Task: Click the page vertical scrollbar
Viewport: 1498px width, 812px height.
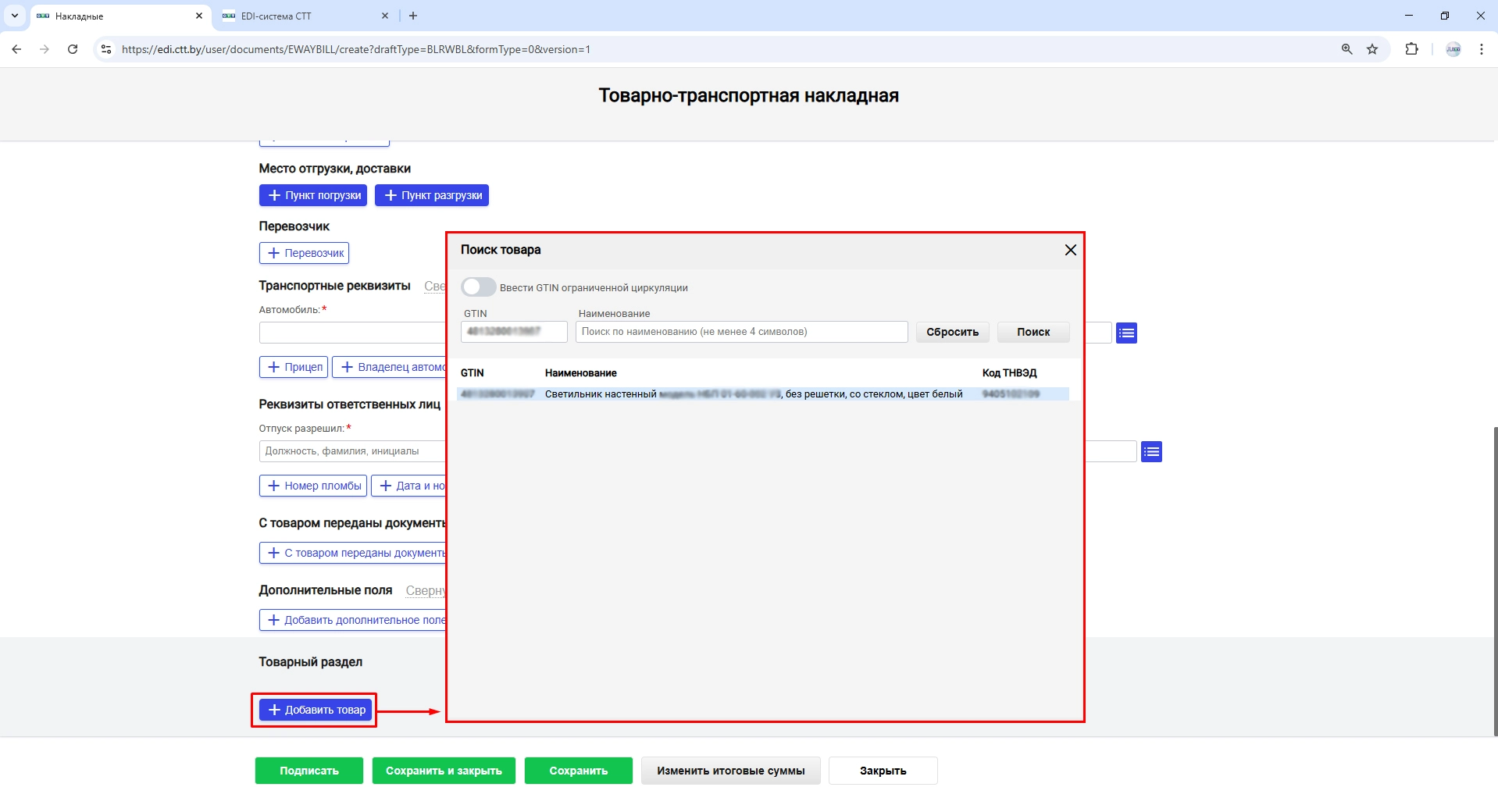Action: point(1495,581)
